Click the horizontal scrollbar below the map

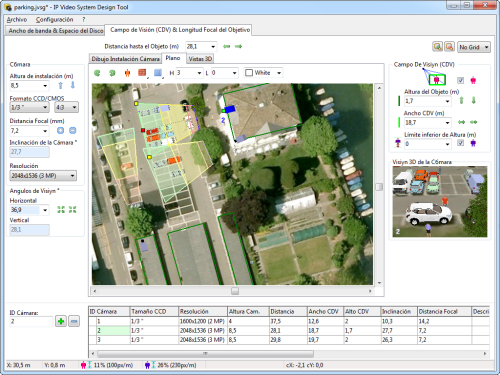tap(233, 291)
